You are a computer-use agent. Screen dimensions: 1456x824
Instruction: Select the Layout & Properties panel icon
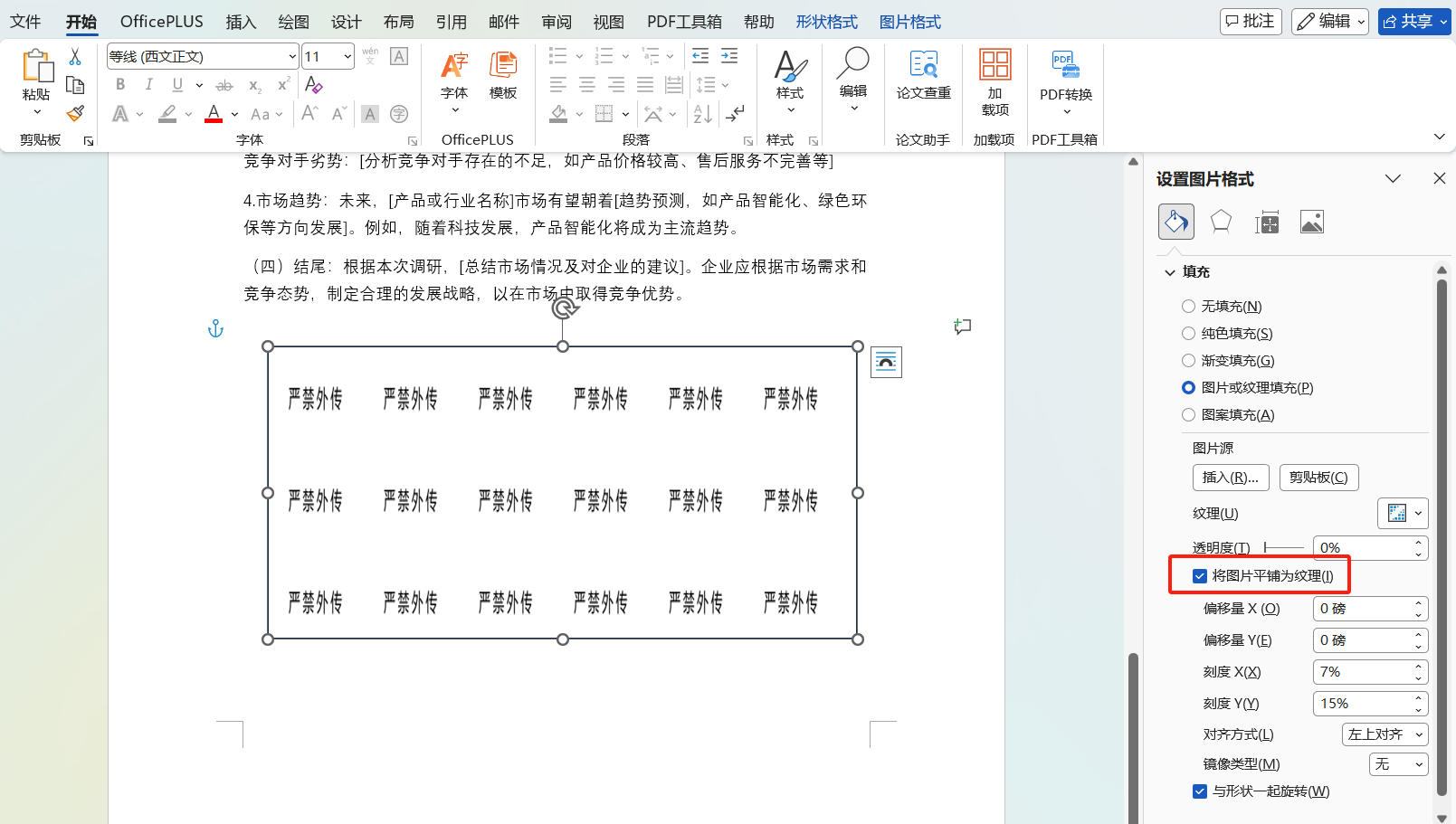pyautogui.click(x=1267, y=222)
